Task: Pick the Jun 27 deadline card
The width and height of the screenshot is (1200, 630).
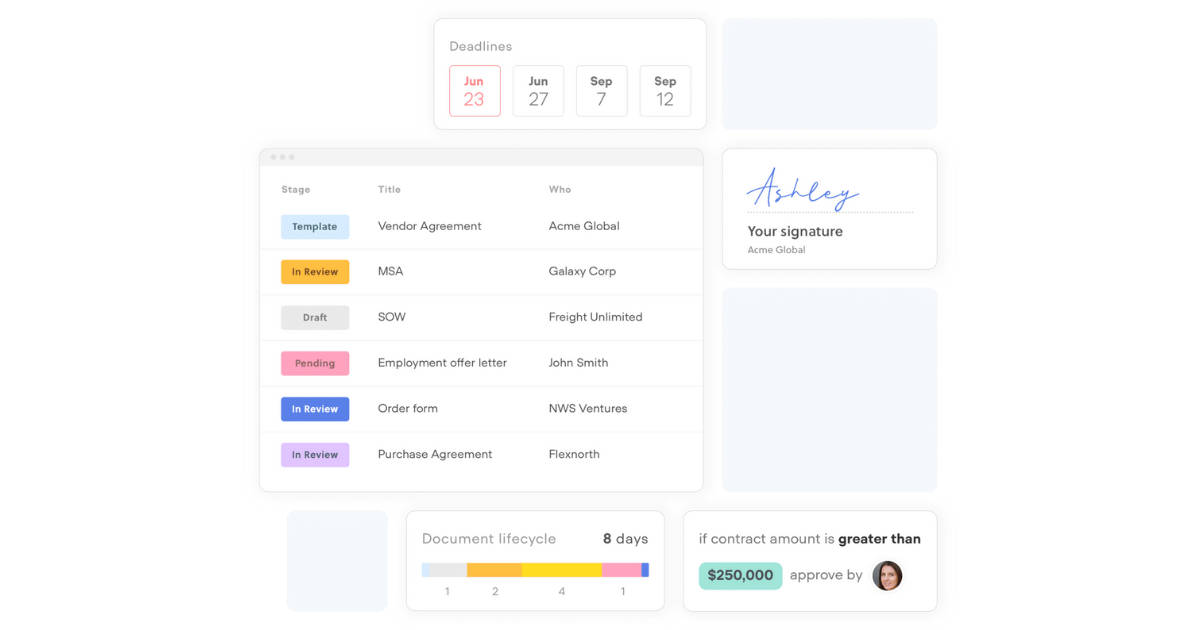Action: 538,91
